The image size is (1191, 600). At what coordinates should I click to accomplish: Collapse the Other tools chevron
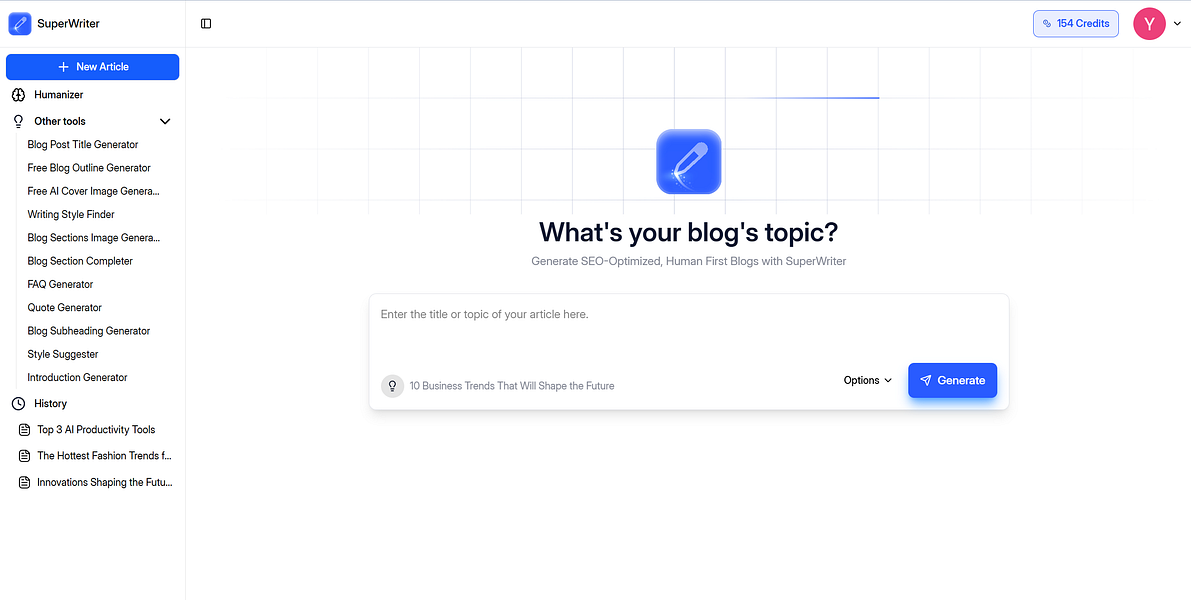[x=165, y=121]
